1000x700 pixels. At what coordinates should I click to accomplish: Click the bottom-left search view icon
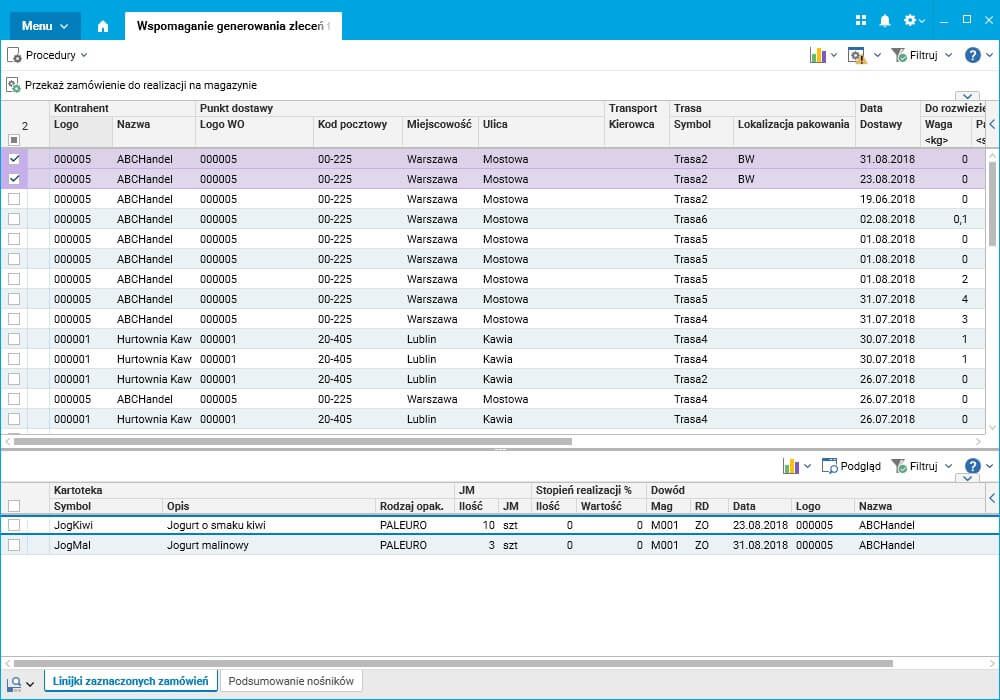click(x=14, y=683)
